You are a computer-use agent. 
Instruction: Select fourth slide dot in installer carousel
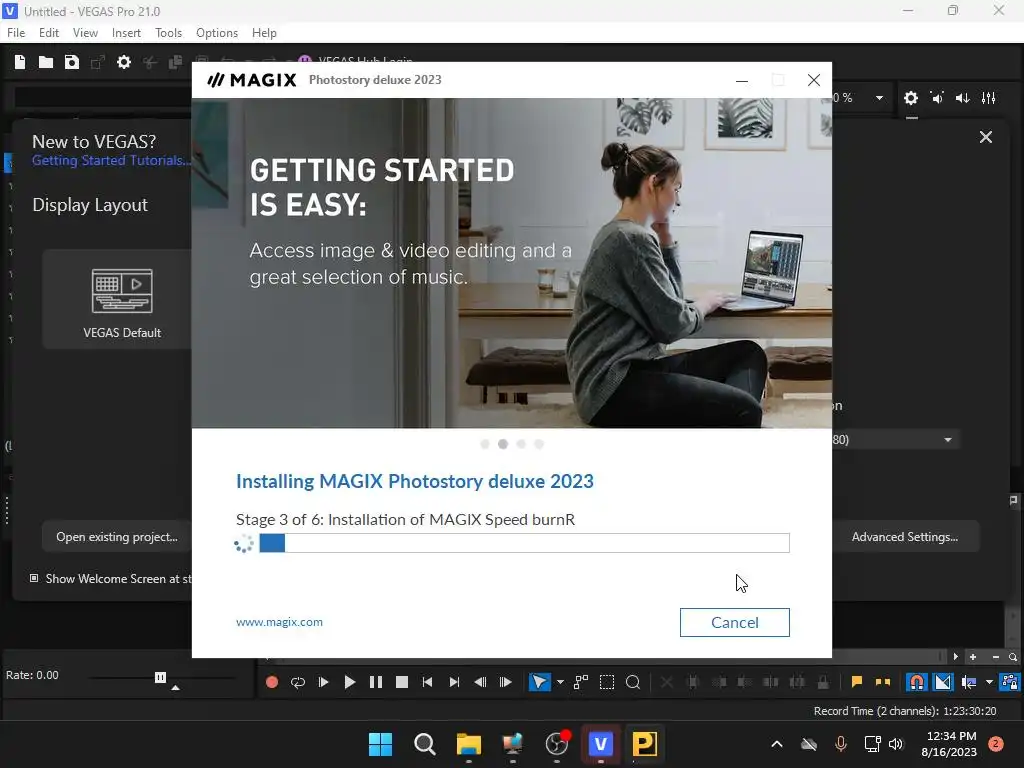(539, 444)
